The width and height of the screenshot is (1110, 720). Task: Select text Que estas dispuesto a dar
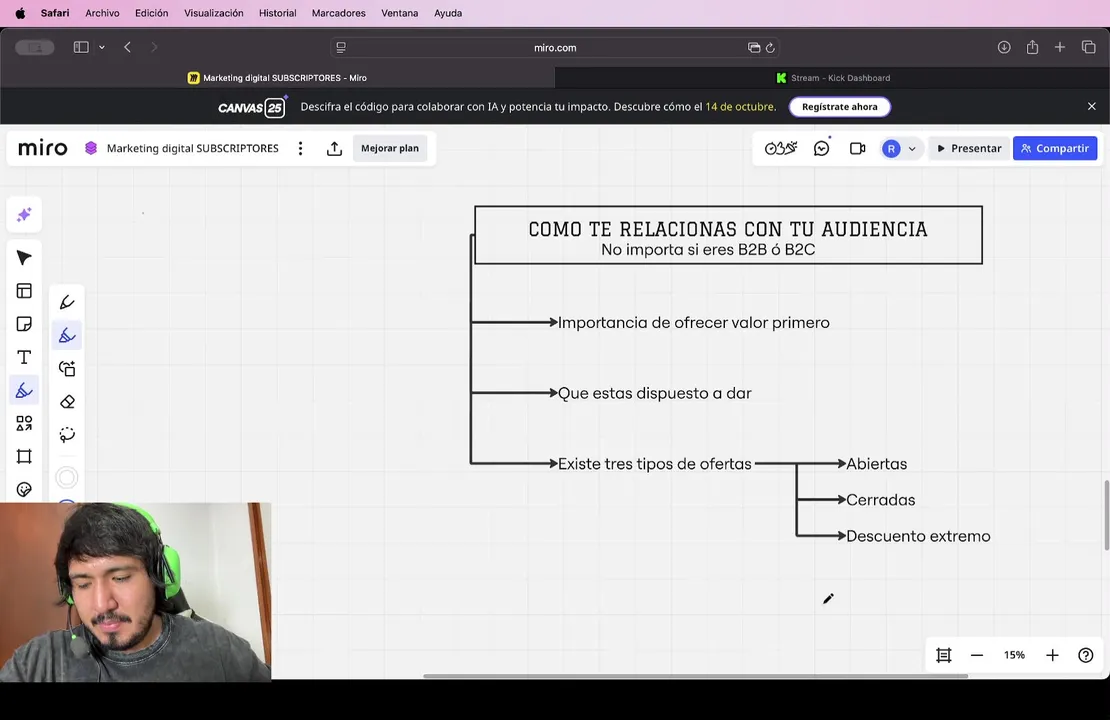point(655,393)
